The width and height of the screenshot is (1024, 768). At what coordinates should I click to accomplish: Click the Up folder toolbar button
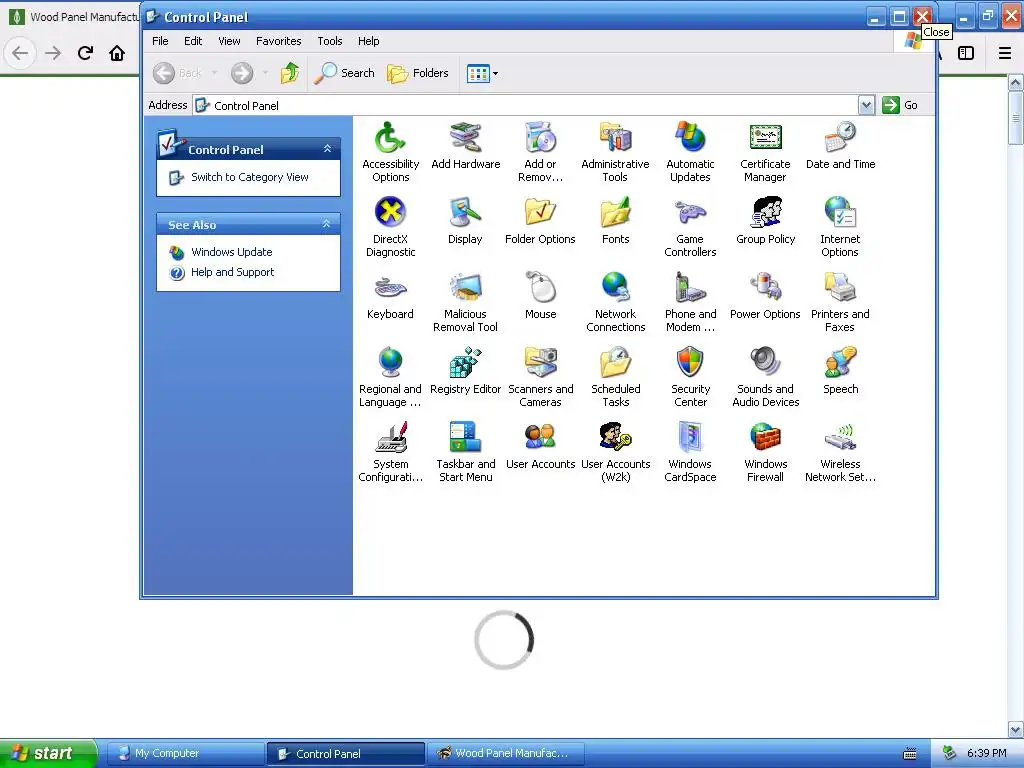pos(290,73)
